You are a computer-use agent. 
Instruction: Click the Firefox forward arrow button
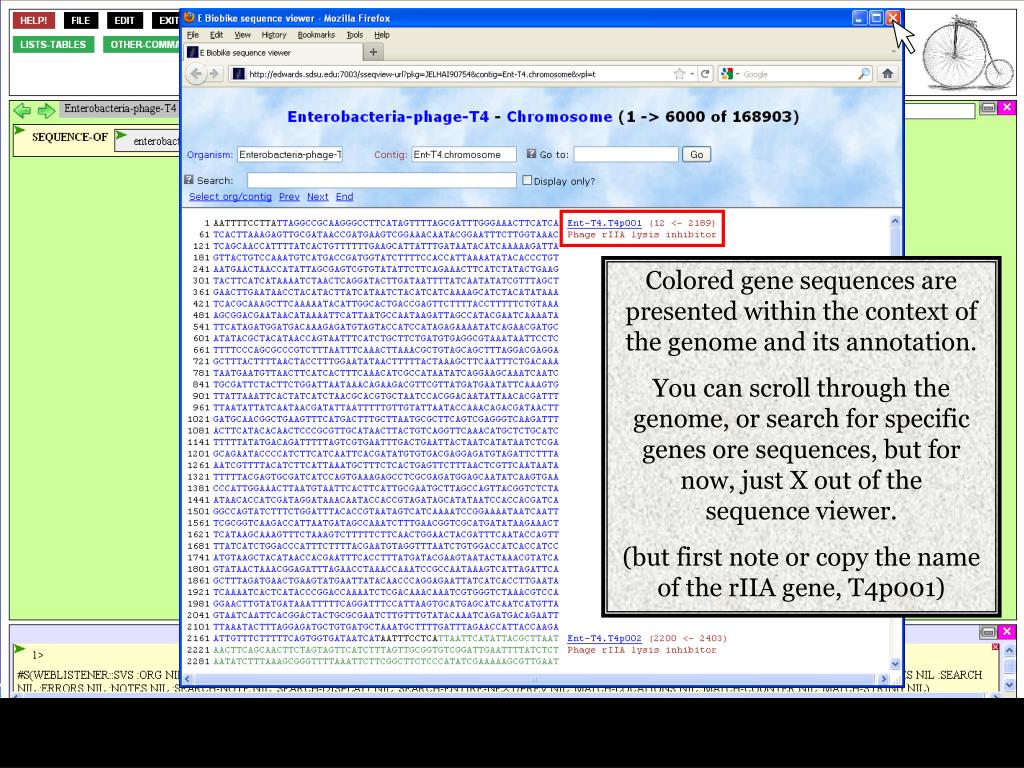tap(214, 74)
